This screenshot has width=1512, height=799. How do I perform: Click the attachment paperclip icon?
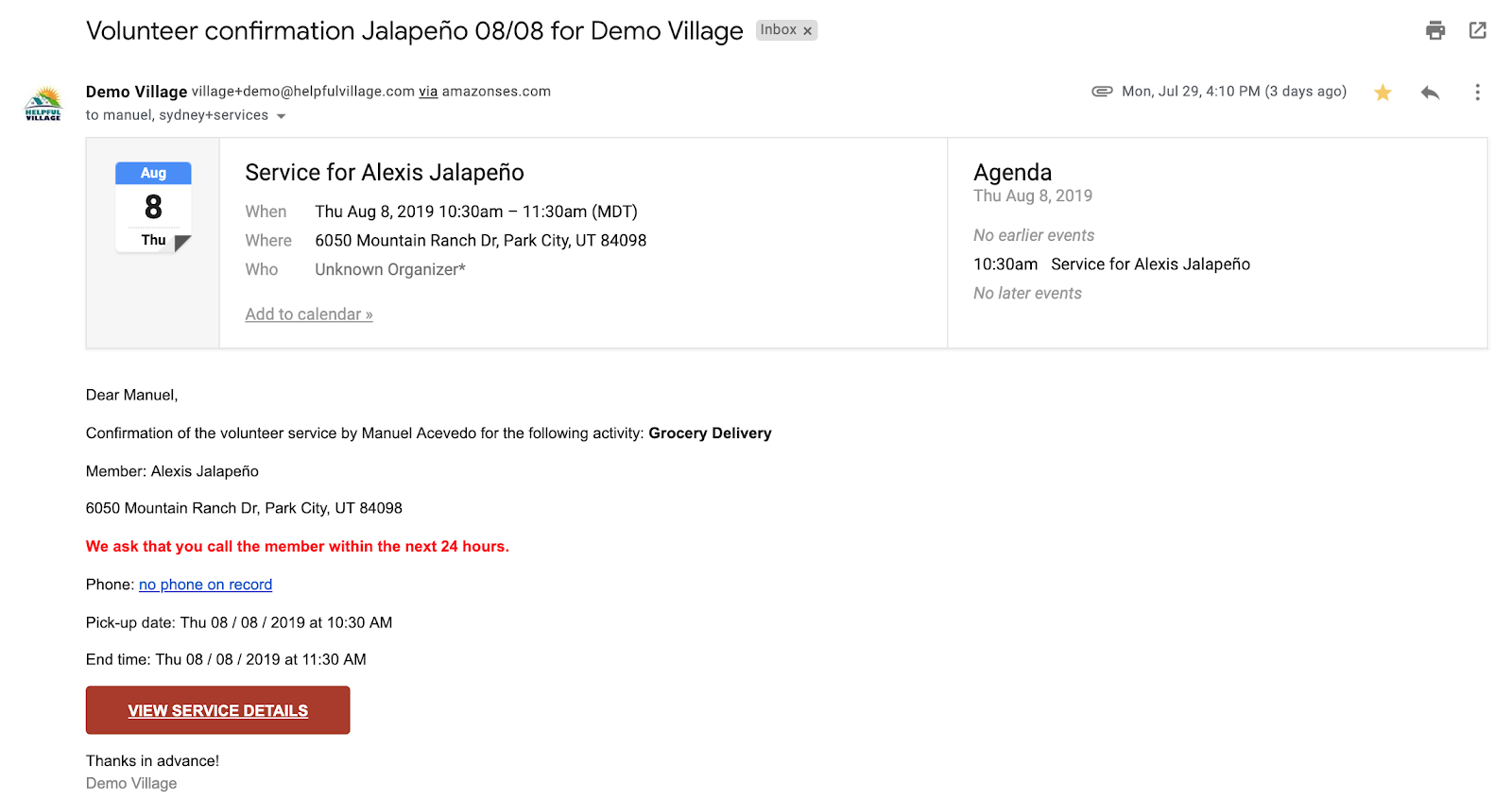coord(1102,92)
